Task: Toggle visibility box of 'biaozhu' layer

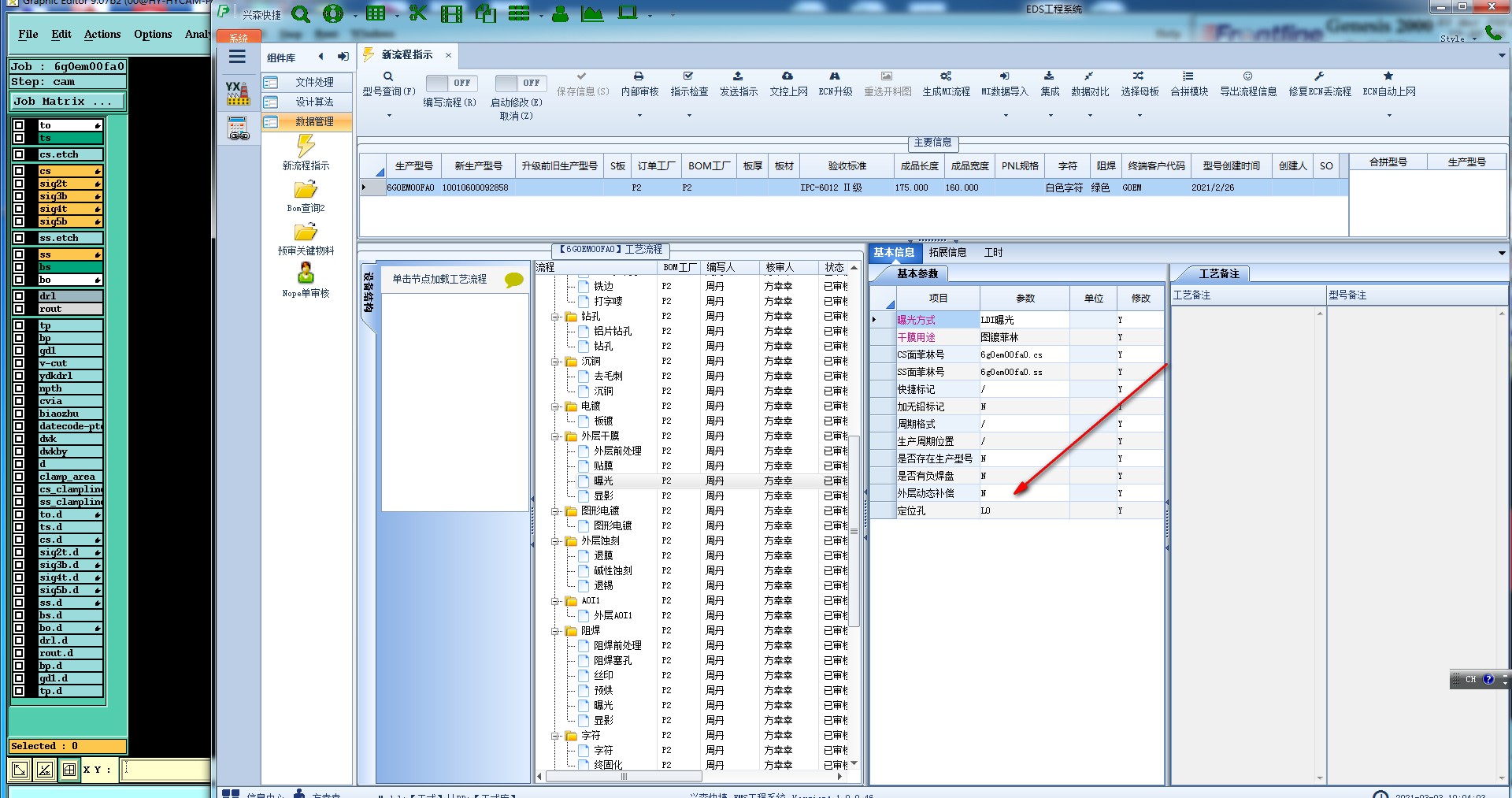Action: click(19, 414)
